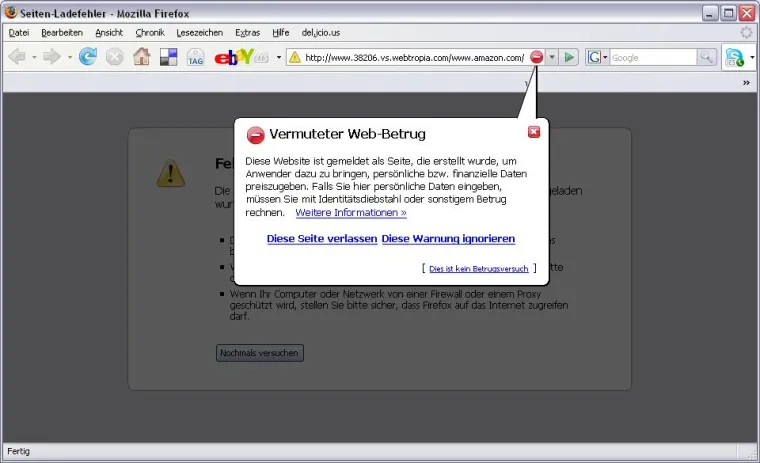
Task: Open the del.icio.us menu
Action: (x=321, y=32)
